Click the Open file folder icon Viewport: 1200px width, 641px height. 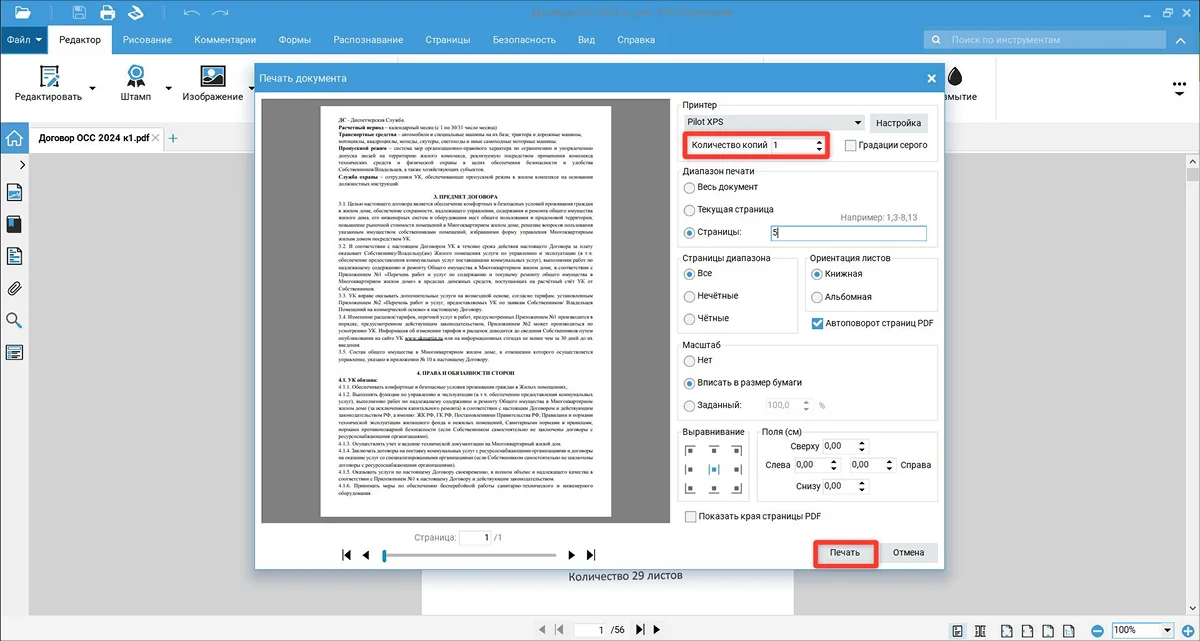[23, 13]
